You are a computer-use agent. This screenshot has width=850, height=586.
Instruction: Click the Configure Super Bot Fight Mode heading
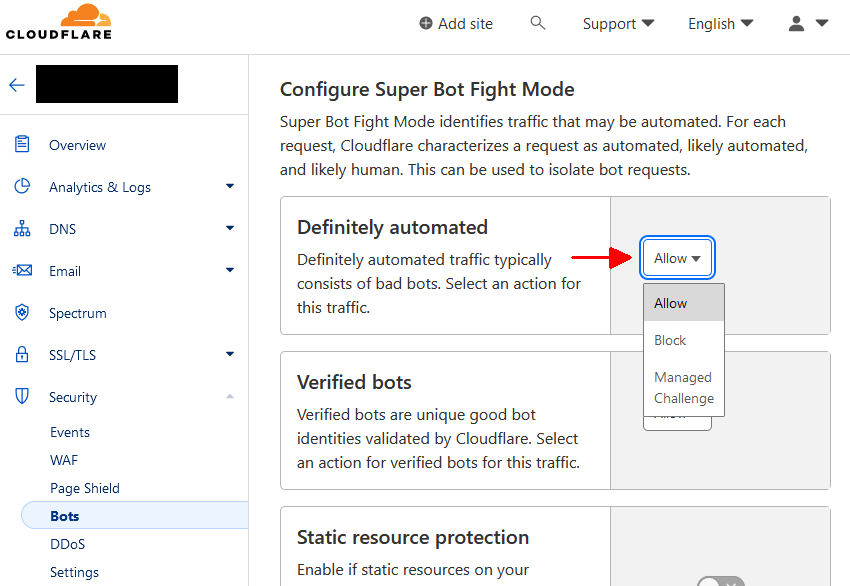point(427,89)
